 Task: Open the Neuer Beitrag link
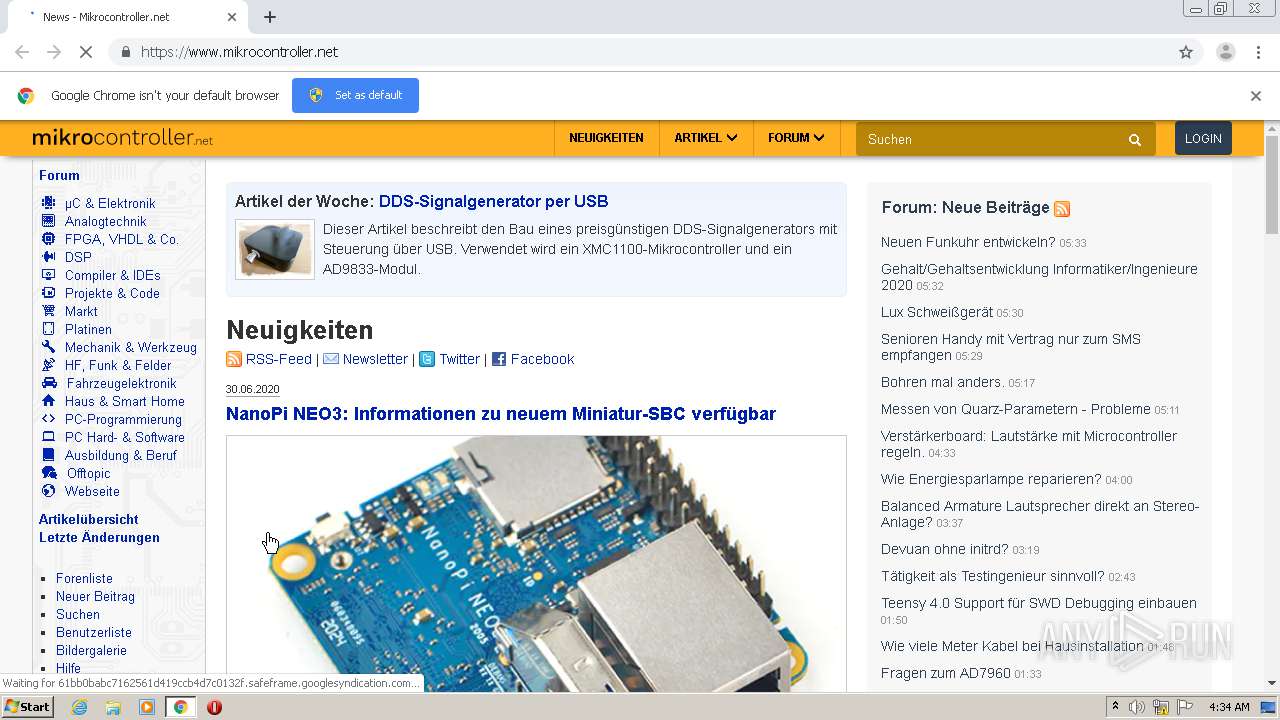click(x=95, y=596)
